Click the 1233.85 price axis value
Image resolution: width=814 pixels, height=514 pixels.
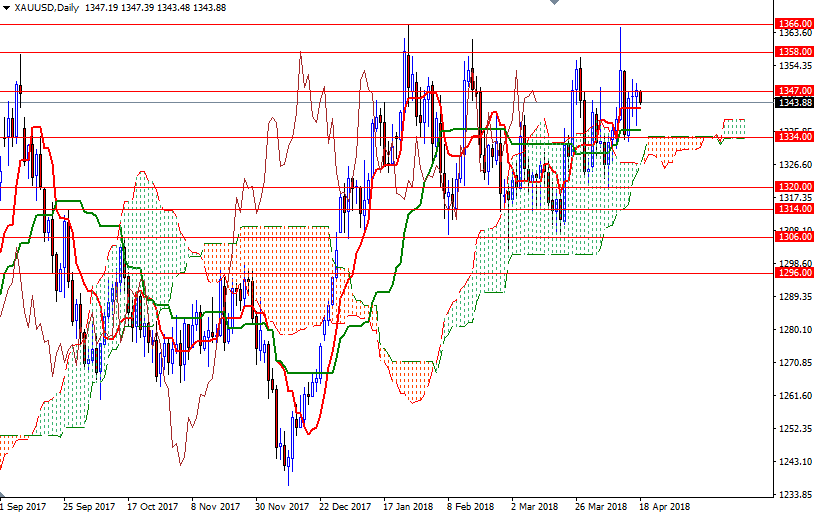[795, 494]
